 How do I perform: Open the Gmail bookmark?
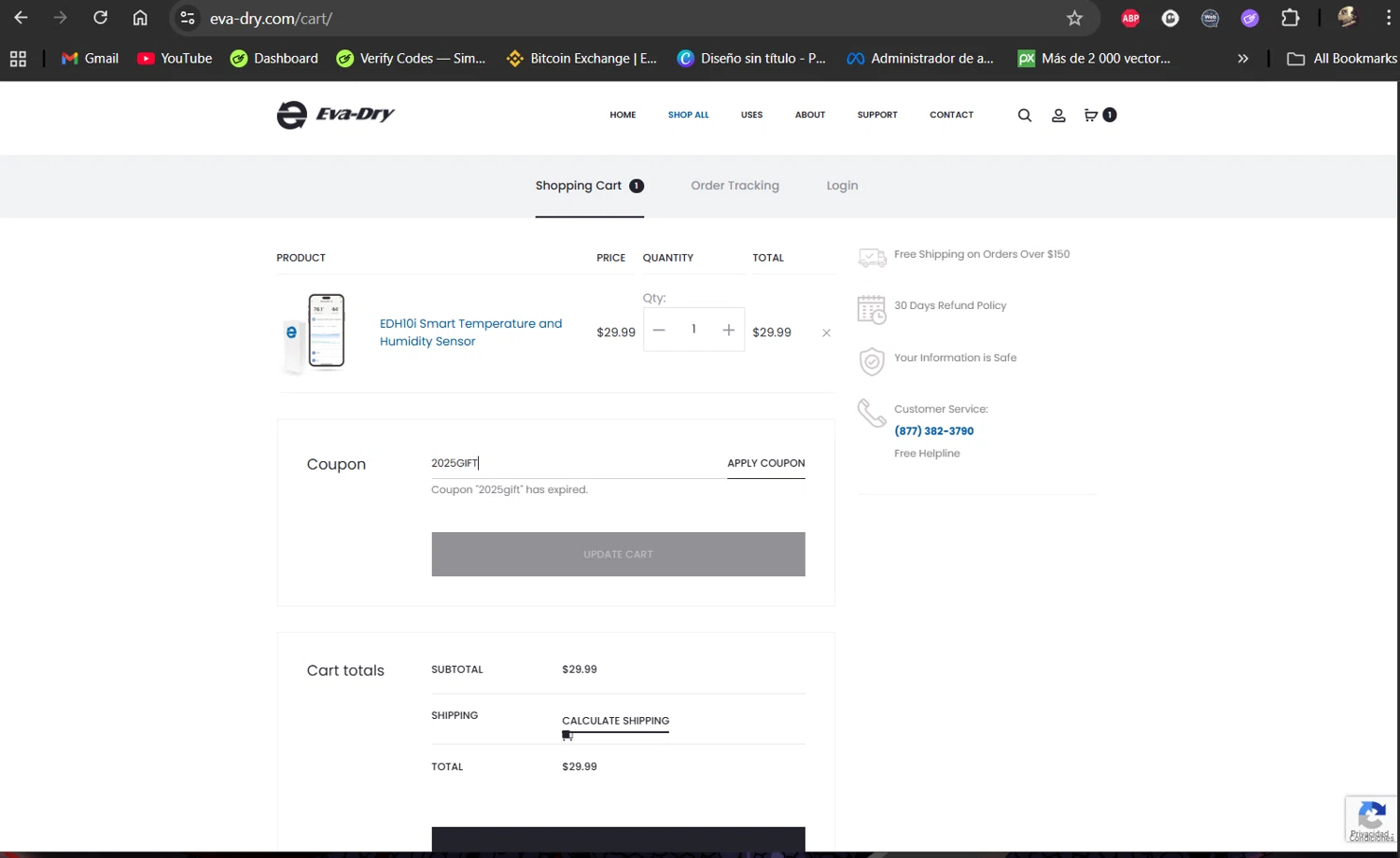pos(90,58)
